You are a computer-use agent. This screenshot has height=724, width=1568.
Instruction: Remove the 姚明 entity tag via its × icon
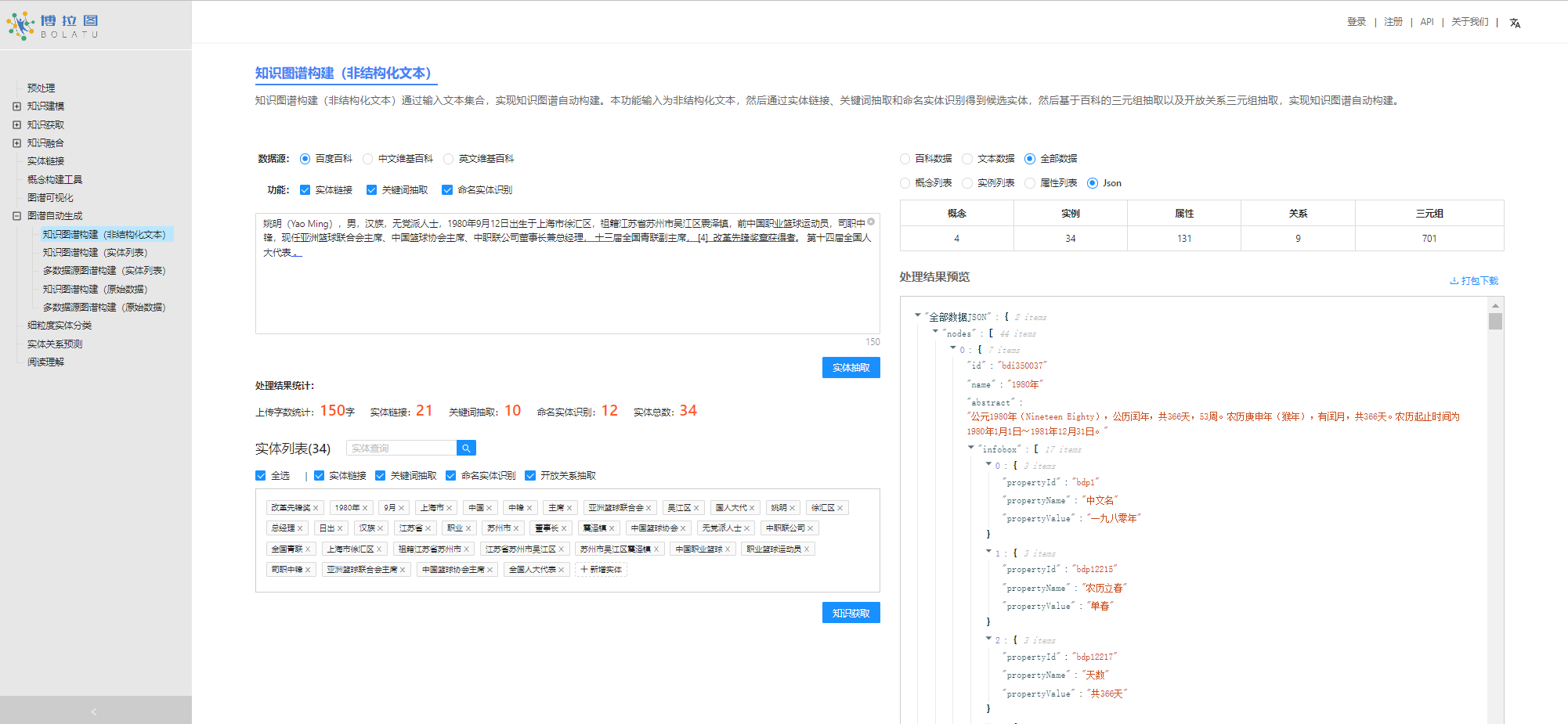tap(791, 507)
